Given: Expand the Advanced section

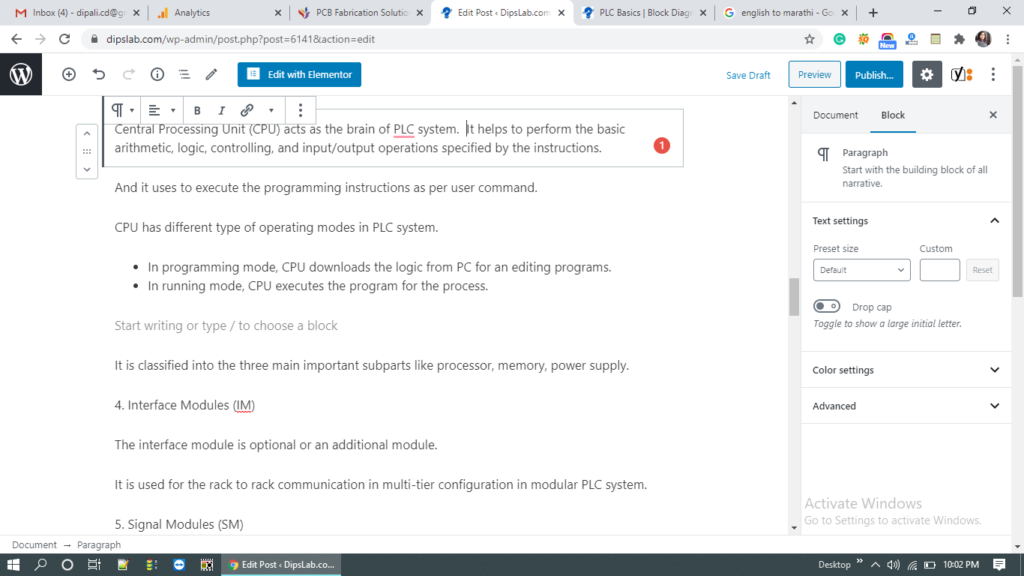Looking at the screenshot, I should click(x=906, y=406).
